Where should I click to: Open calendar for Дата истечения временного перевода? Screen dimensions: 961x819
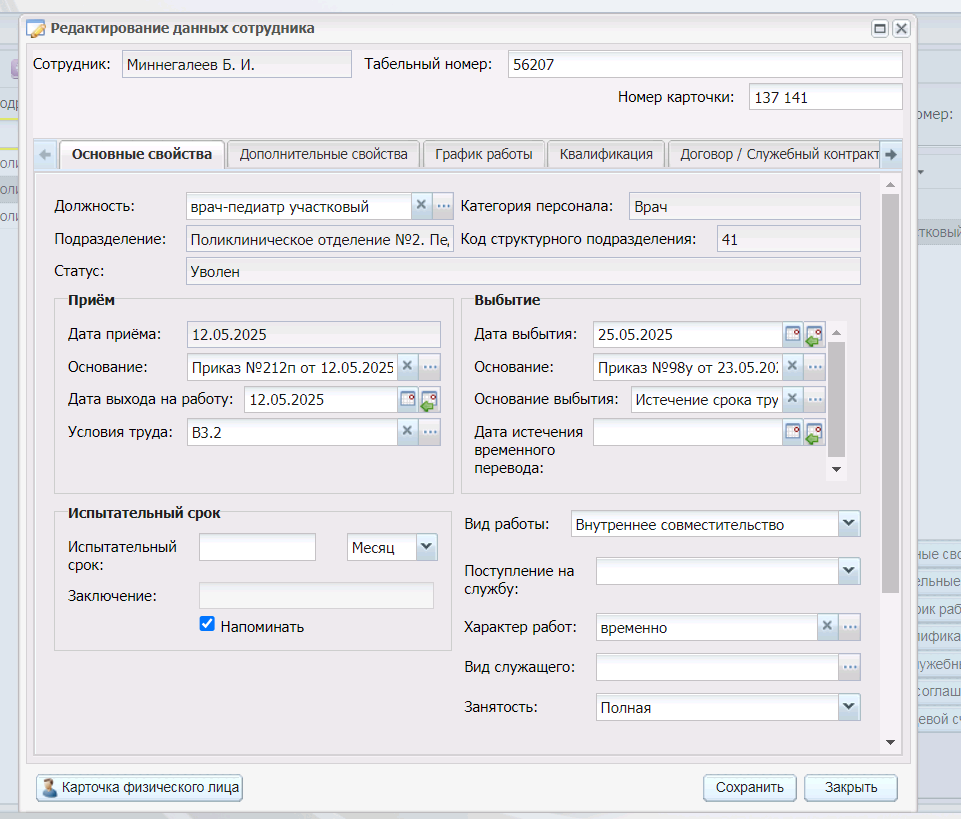tap(792, 432)
